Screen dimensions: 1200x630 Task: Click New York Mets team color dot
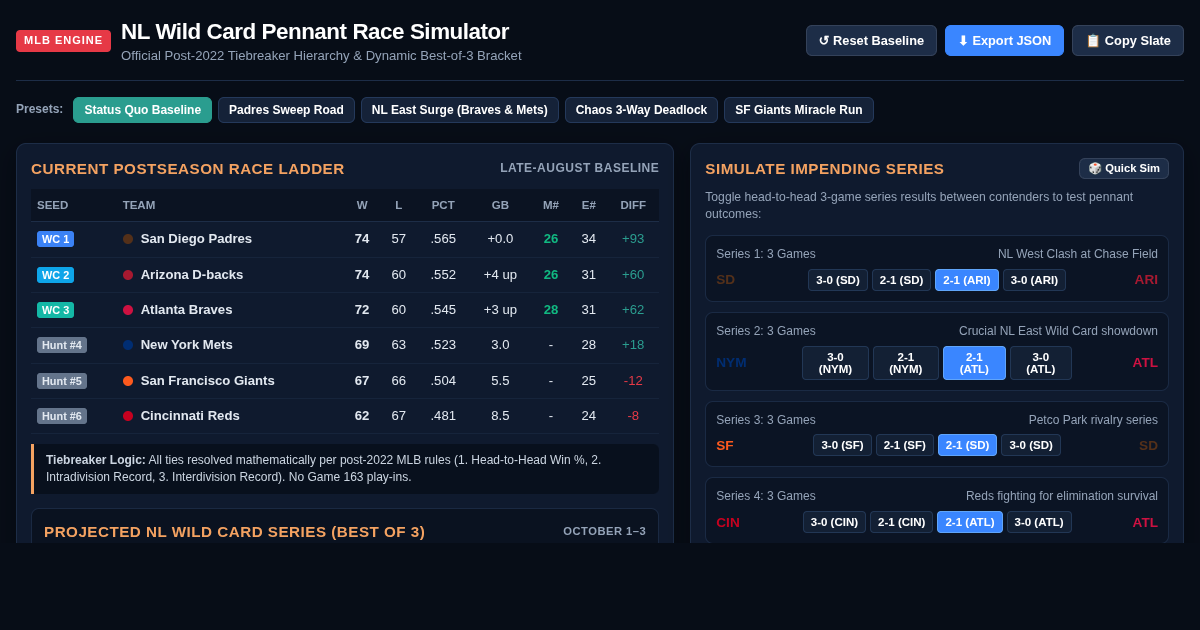(128, 345)
